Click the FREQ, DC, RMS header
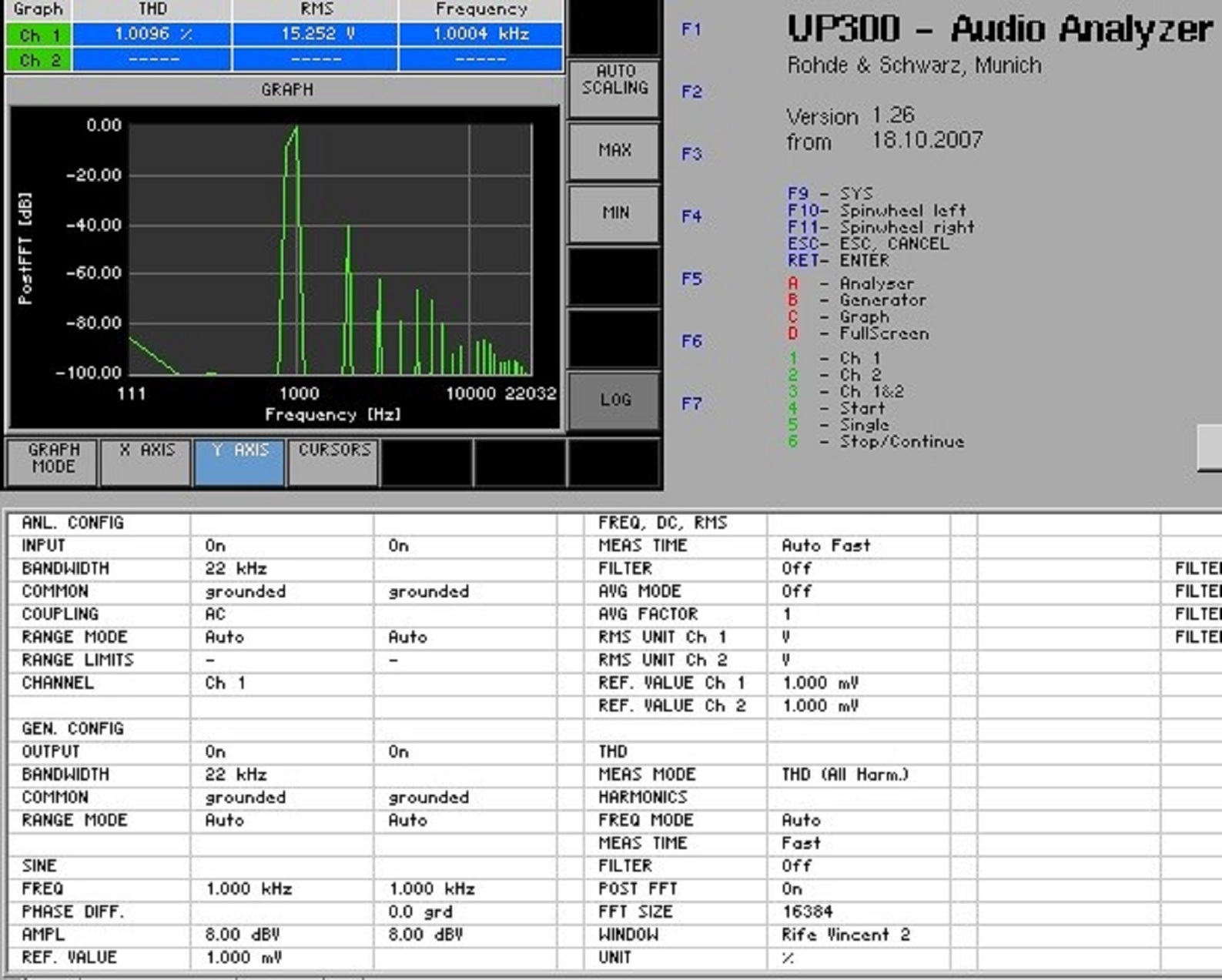The height and width of the screenshot is (980, 1222). point(662,523)
